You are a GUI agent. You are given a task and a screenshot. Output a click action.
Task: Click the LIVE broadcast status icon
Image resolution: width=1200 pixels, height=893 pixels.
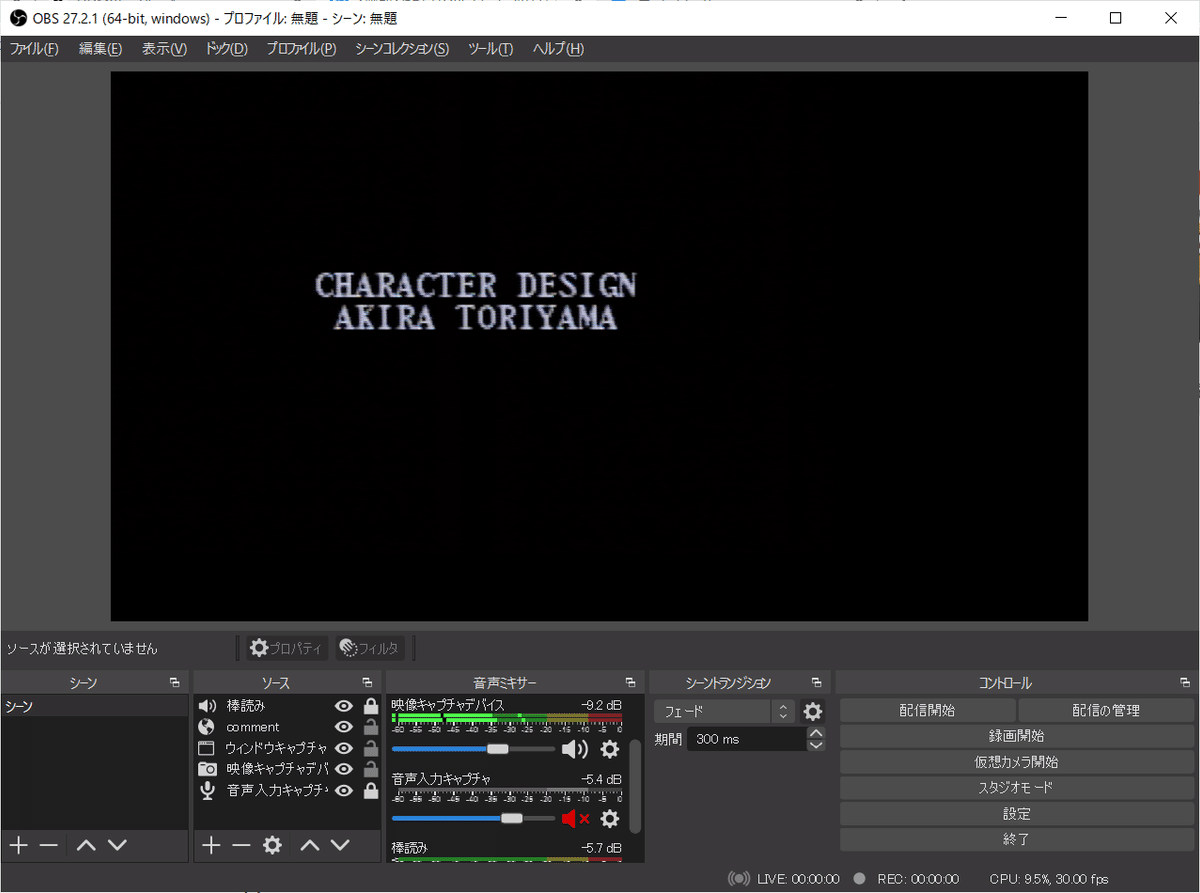tap(739, 879)
